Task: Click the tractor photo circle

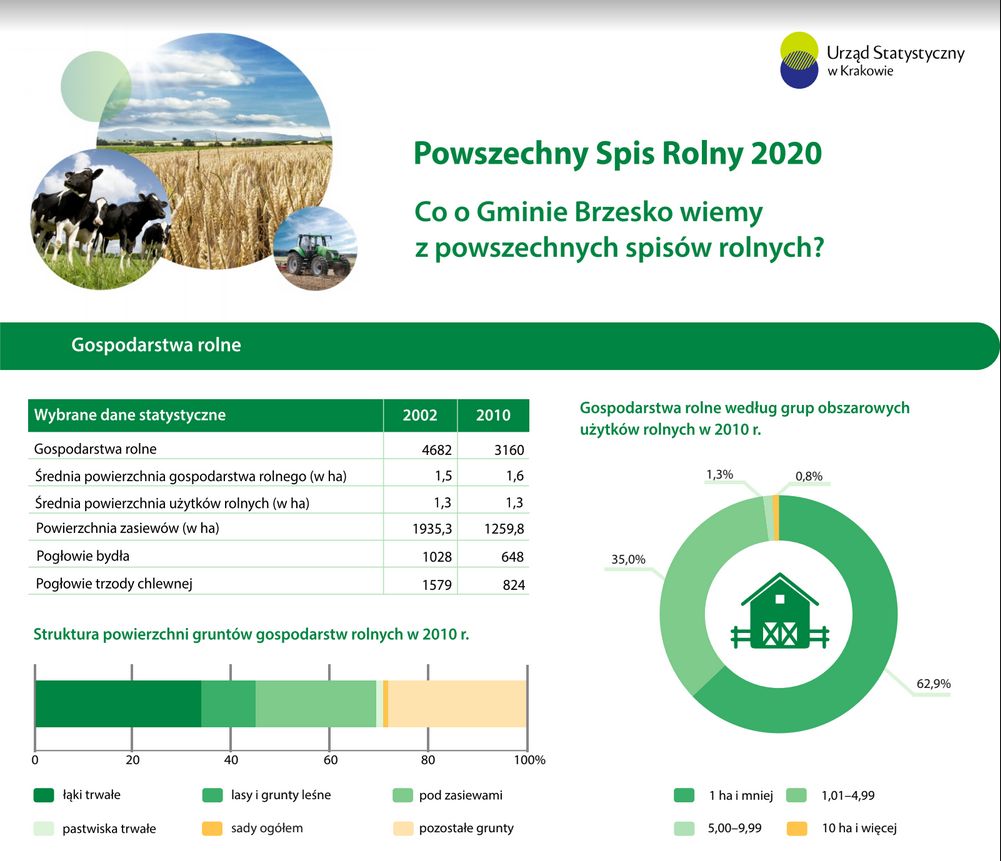Action: [315, 250]
